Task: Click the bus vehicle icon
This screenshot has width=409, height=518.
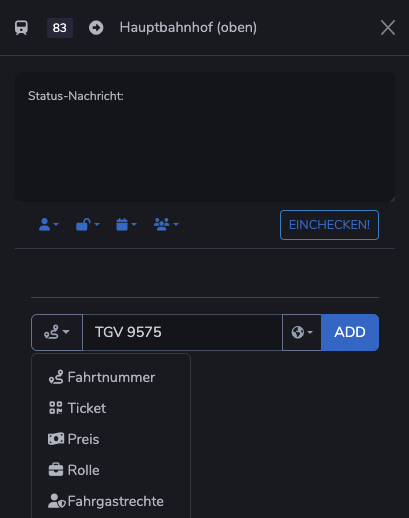Action: coord(21,28)
